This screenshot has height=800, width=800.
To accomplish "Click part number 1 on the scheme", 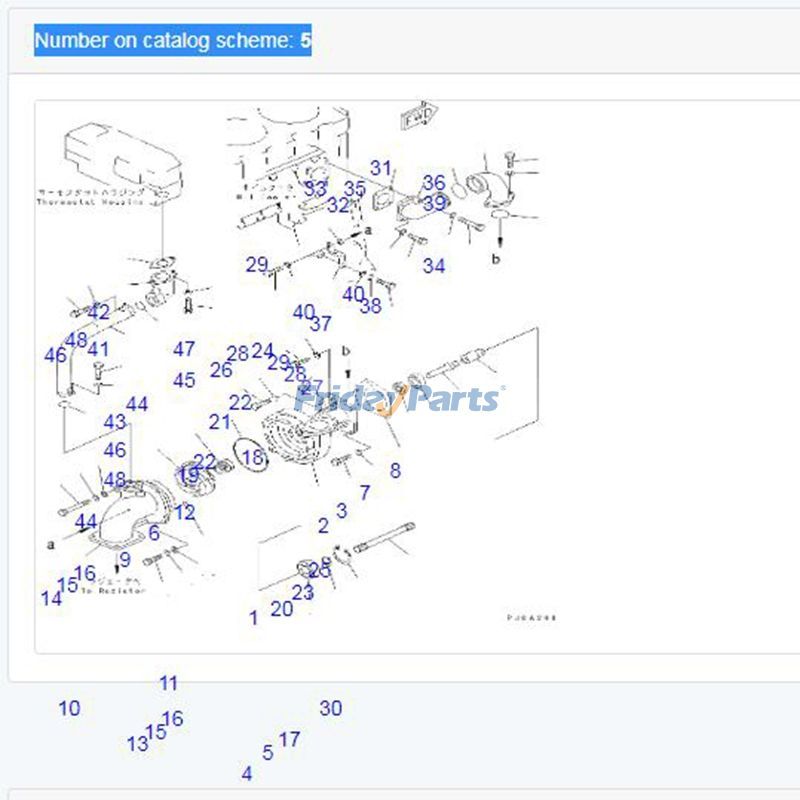I will [x=253, y=618].
